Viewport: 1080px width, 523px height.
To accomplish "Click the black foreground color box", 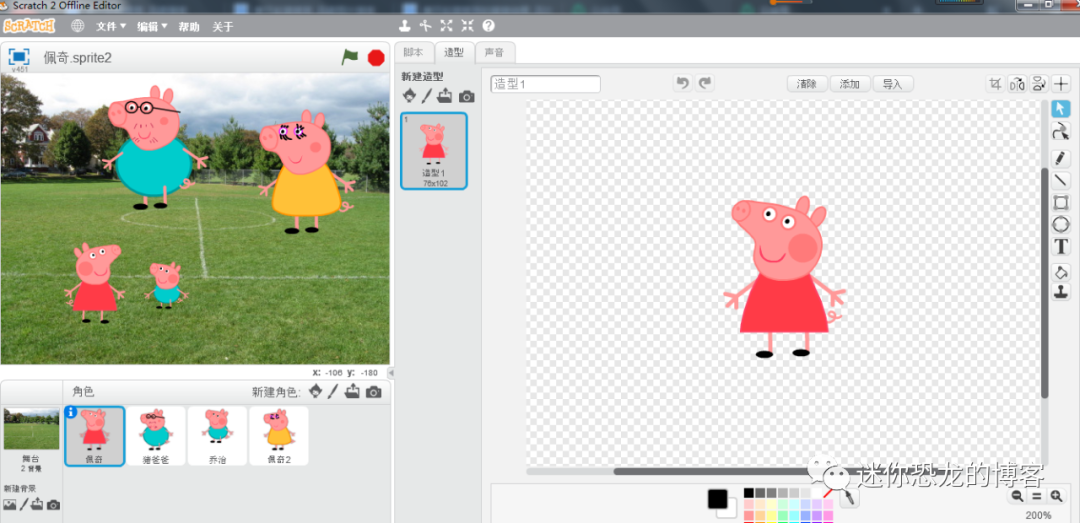I will 717,499.
